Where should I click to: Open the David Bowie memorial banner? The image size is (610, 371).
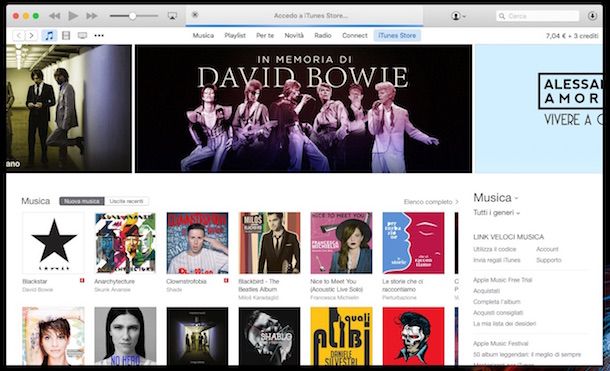[303, 108]
